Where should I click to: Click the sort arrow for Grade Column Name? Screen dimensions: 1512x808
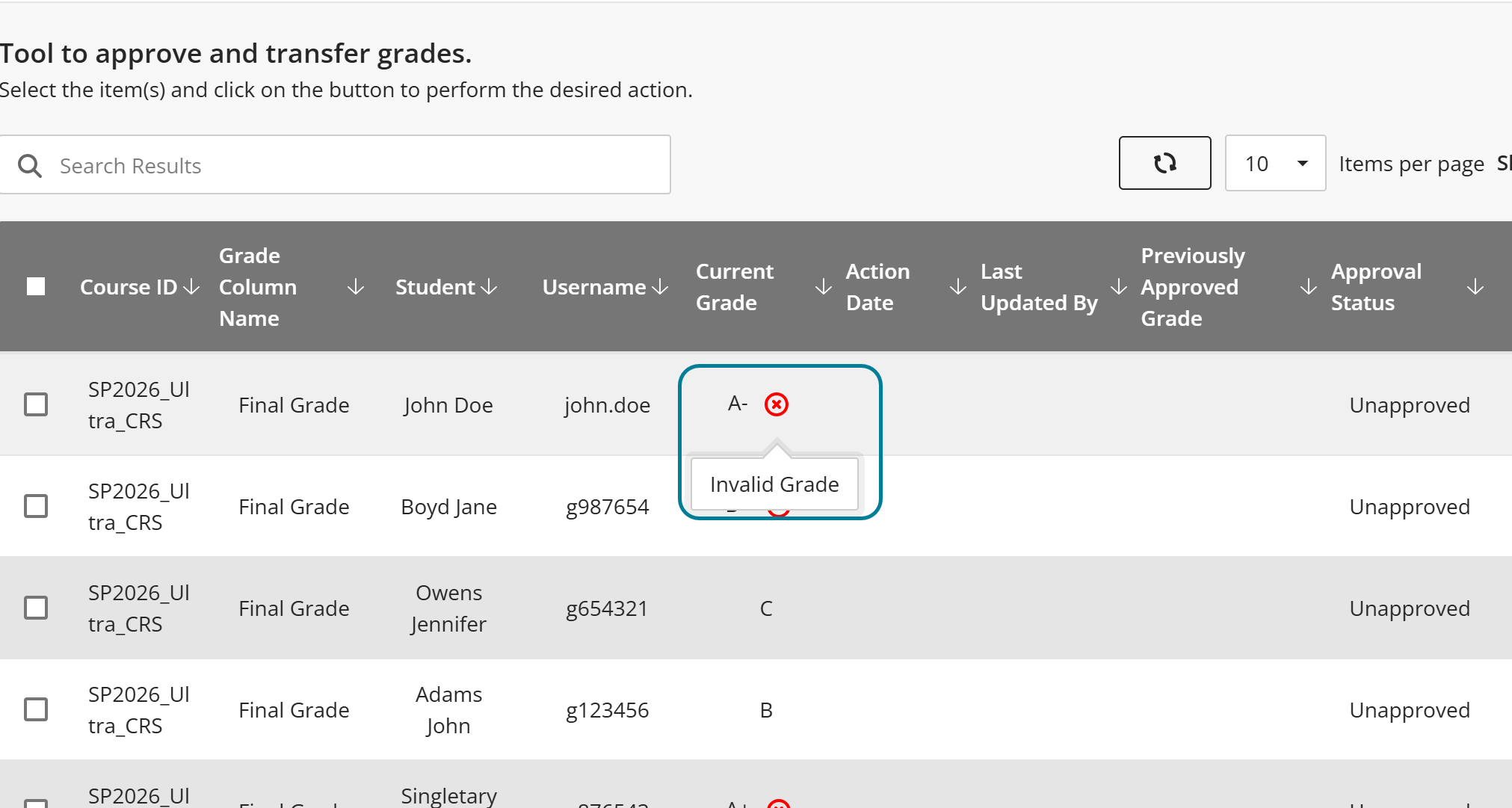pos(356,286)
